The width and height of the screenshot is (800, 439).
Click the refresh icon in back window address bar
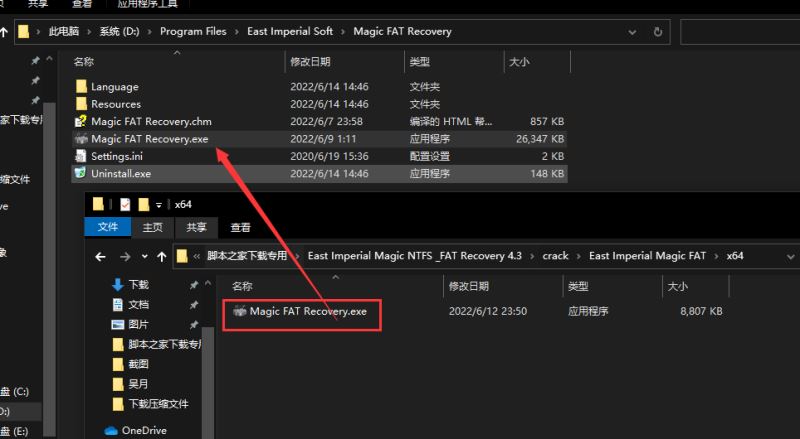tap(658, 32)
